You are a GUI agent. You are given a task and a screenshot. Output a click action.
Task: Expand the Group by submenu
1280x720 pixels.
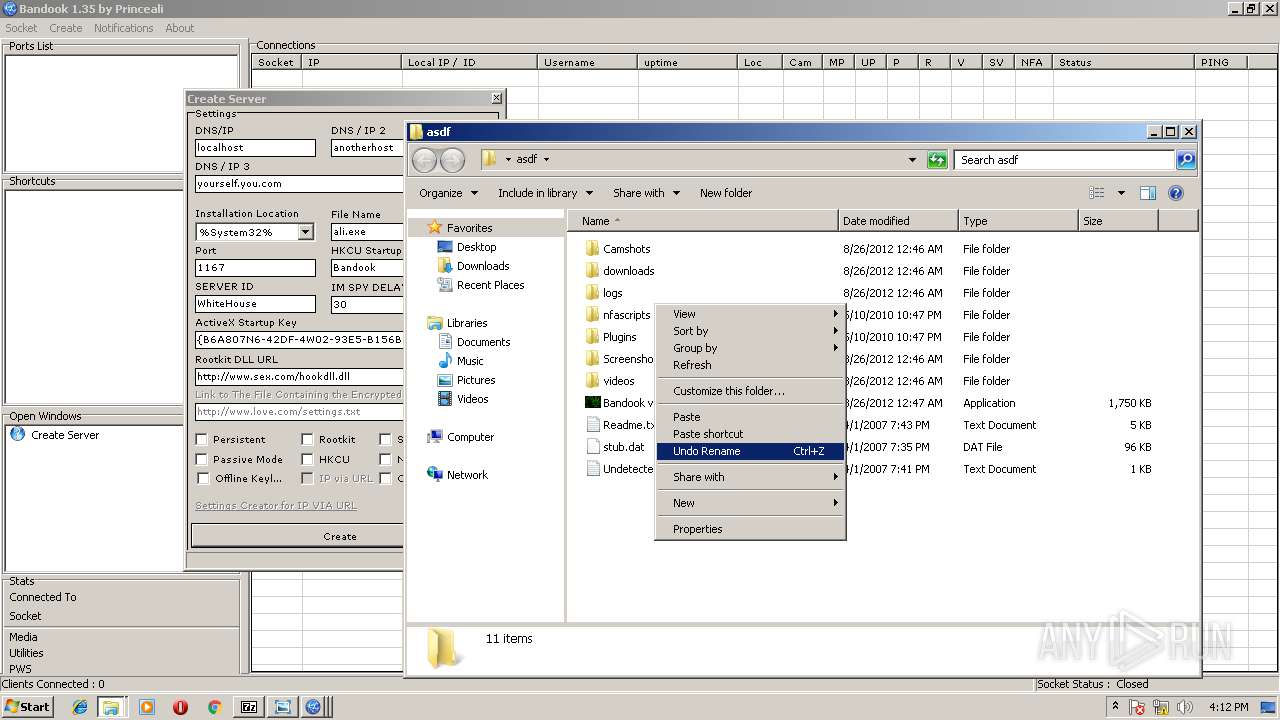tap(750, 348)
